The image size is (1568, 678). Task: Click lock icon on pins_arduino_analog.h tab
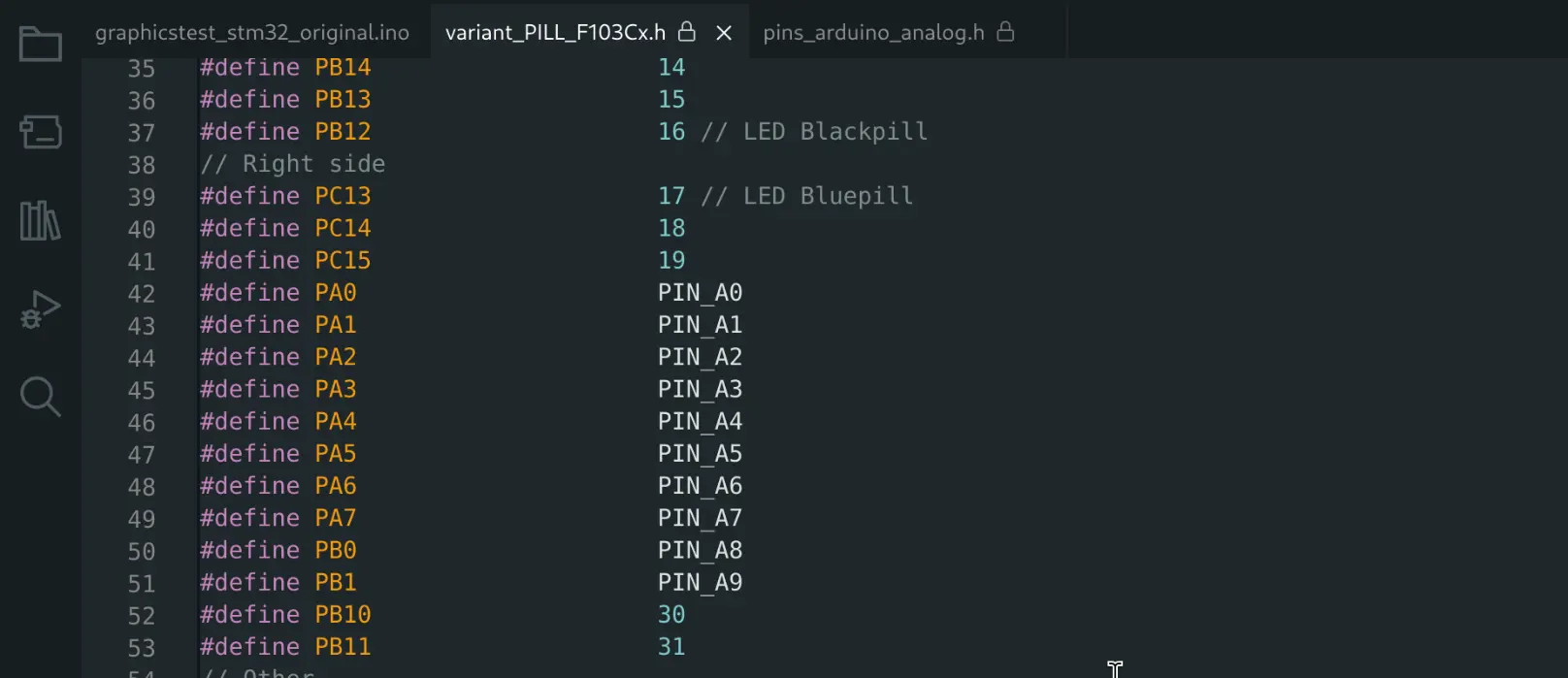pos(1006,32)
